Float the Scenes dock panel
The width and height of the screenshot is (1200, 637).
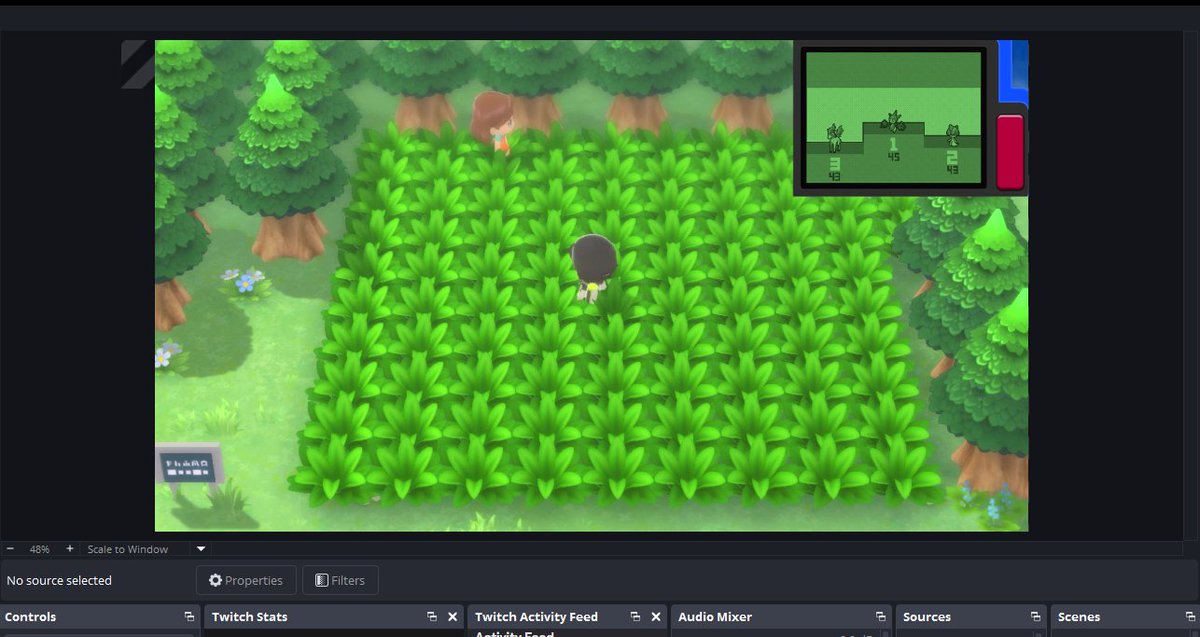(x=1191, y=617)
